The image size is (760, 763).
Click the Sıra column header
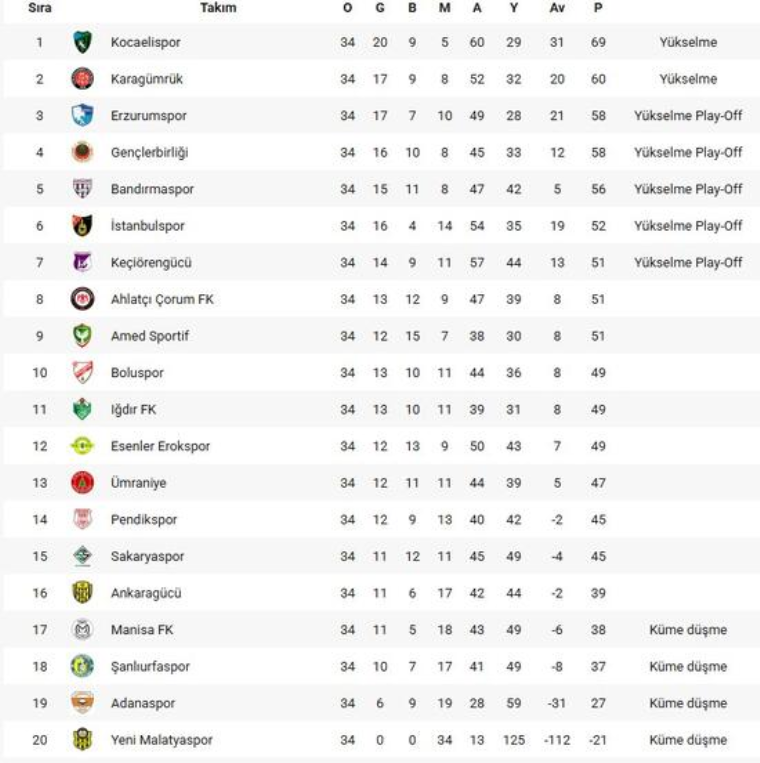tap(40, 8)
